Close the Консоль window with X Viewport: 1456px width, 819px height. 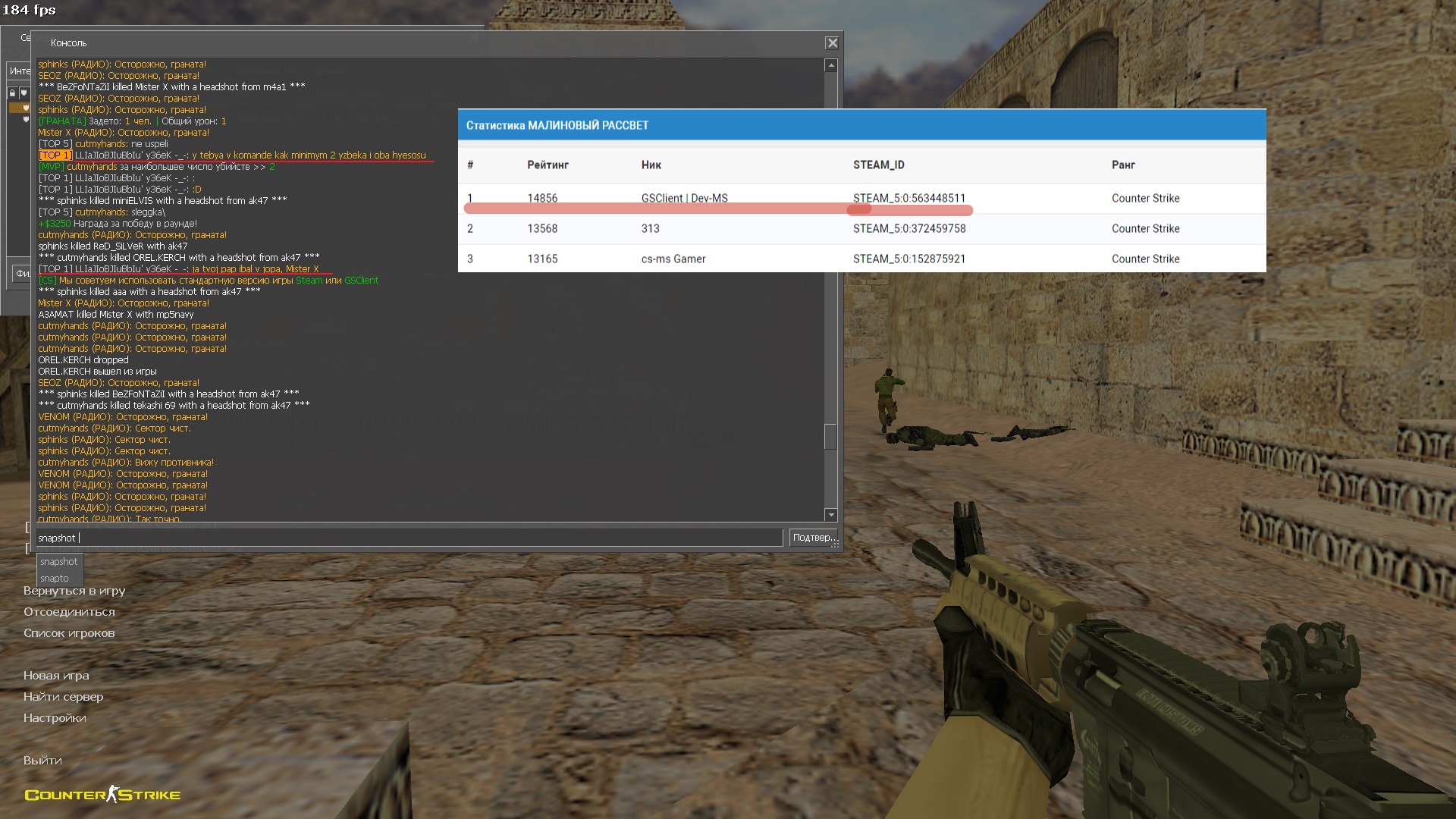tap(832, 43)
